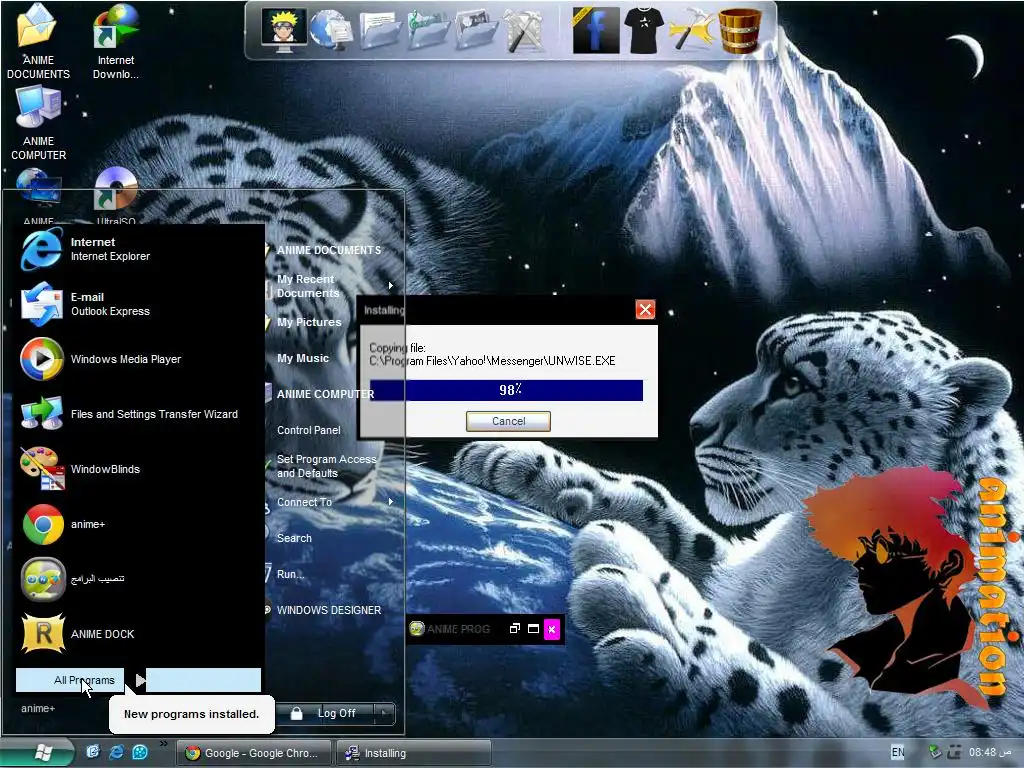Launch Windows Media Player from Start menu
1024x768 pixels.
click(x=138, y=359)
